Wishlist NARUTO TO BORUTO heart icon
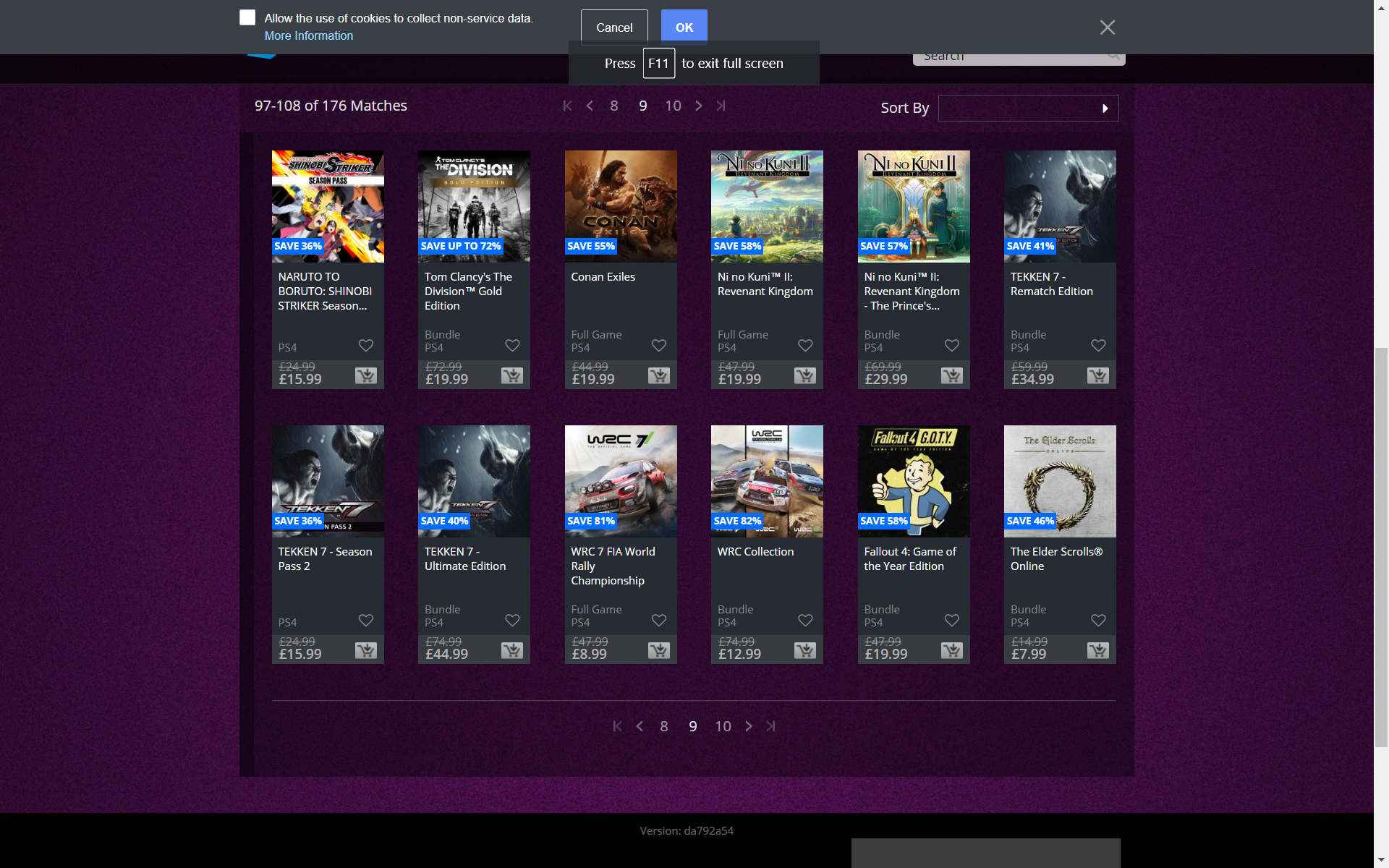Viewport: 1389px width, 868px height. 366,346
